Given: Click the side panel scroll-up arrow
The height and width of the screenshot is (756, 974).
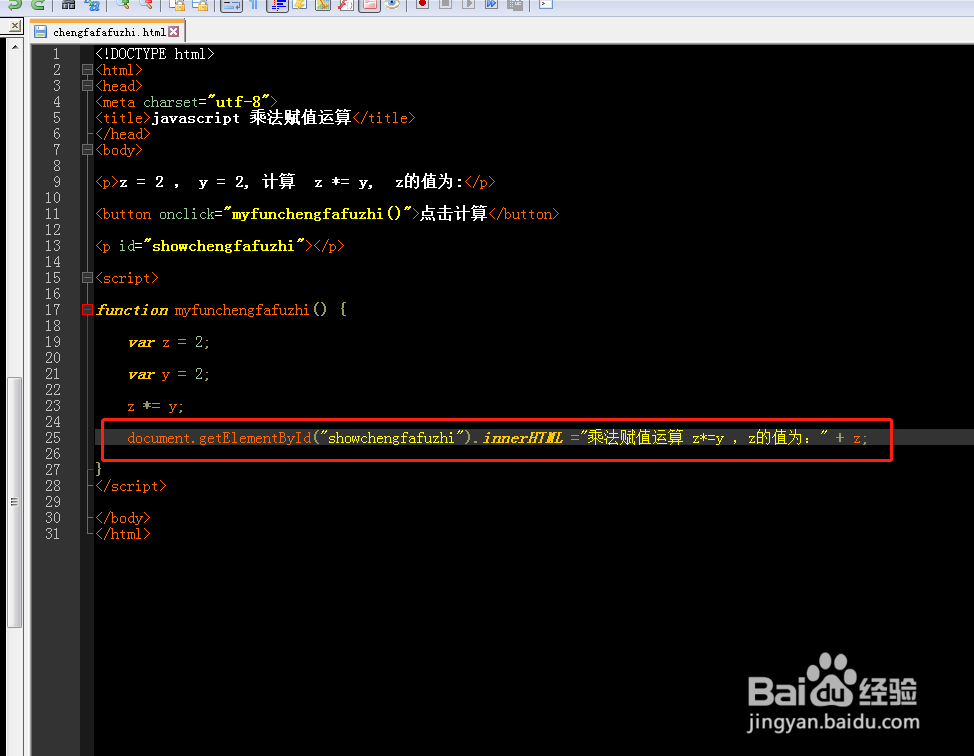Looking at the screenshot, I should pyautogui.click(x=15, y=47).
